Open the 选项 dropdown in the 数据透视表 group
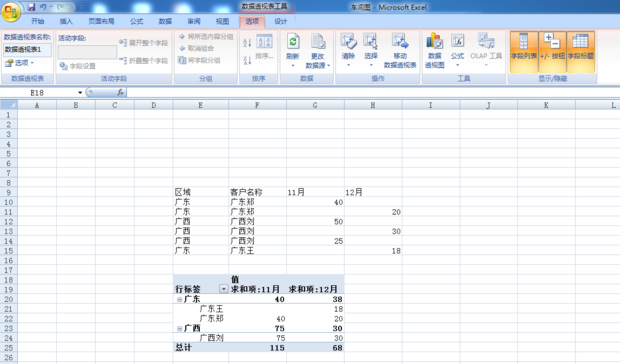Screen dimensions: 620x364 pyautogui.click(x=19, y=63)
